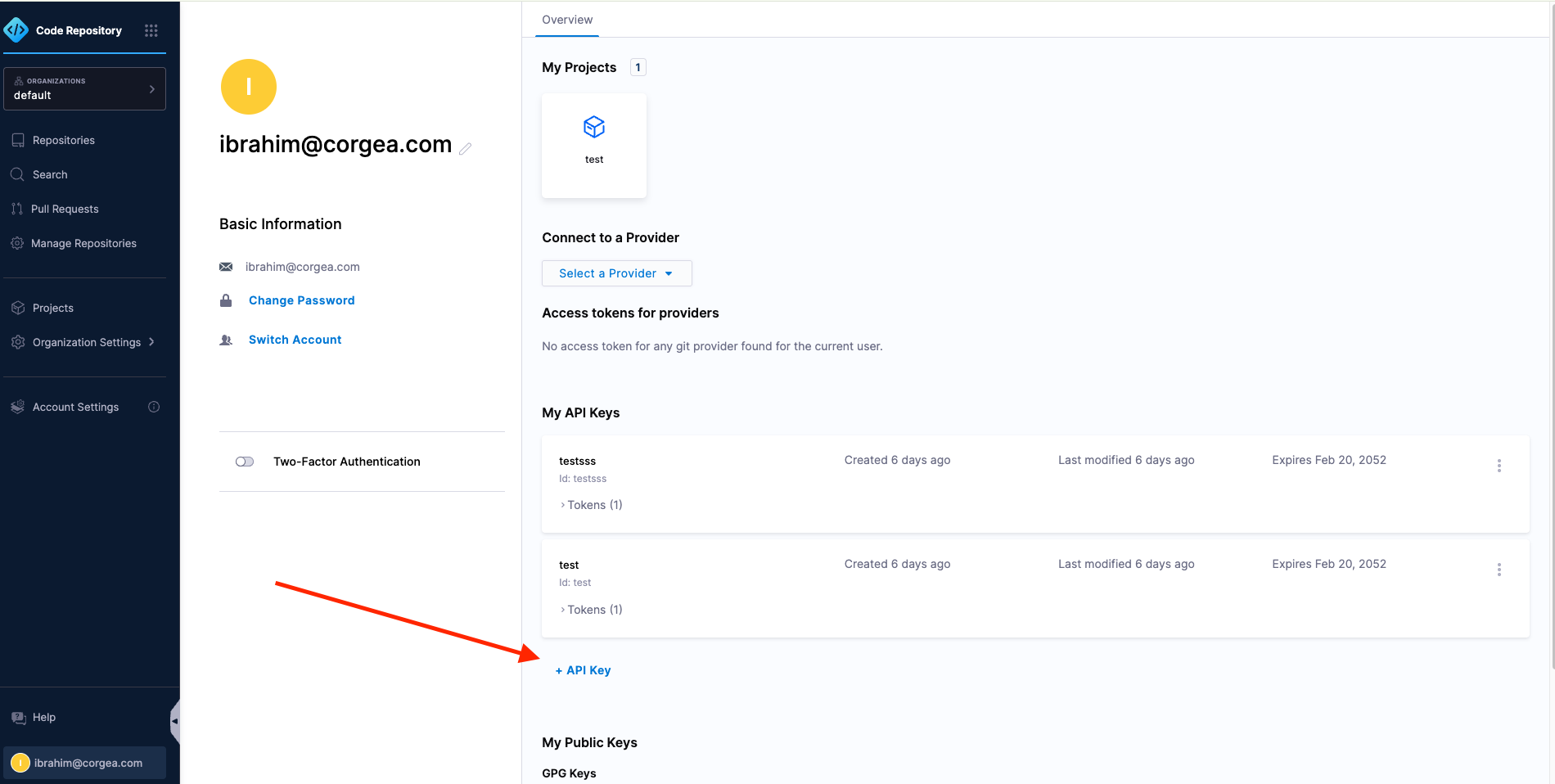The width and height of the screenshot is (1555, 784).
Task: Click the Search label in sidebar
Action: pos(50,174)
